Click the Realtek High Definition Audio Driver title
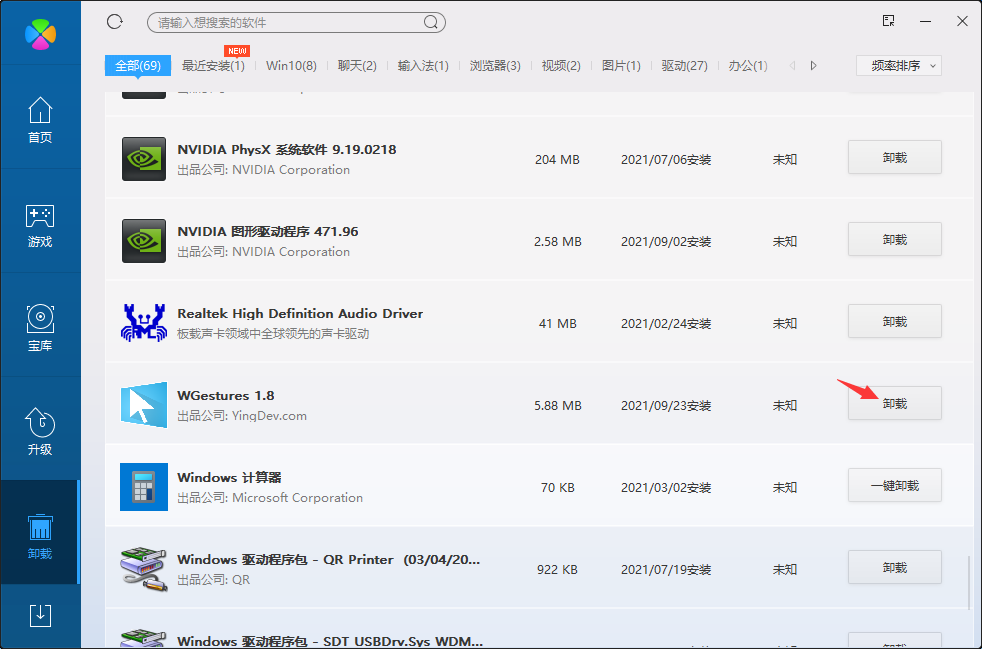Screen dimensions: 982x649 pyautogui.click(x=300, y=313)
